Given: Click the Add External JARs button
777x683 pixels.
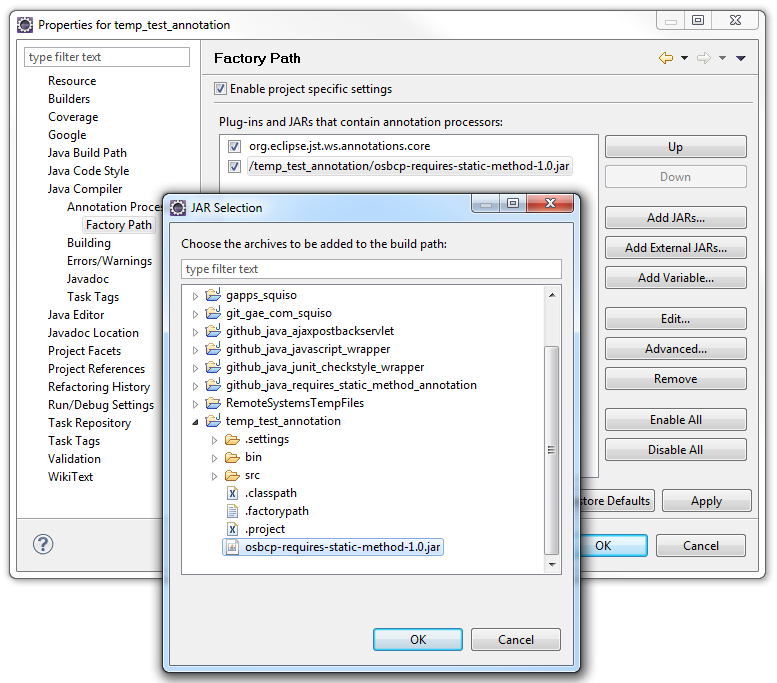Looking at the screenshot, I should pyautogui.click(x=675, y=248).
